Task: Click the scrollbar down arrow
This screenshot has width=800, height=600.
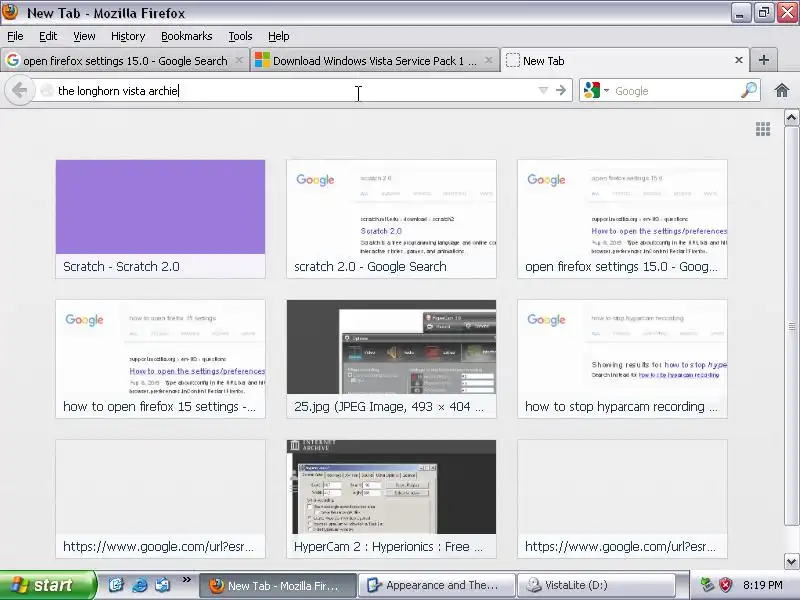Action: point(791,562)
